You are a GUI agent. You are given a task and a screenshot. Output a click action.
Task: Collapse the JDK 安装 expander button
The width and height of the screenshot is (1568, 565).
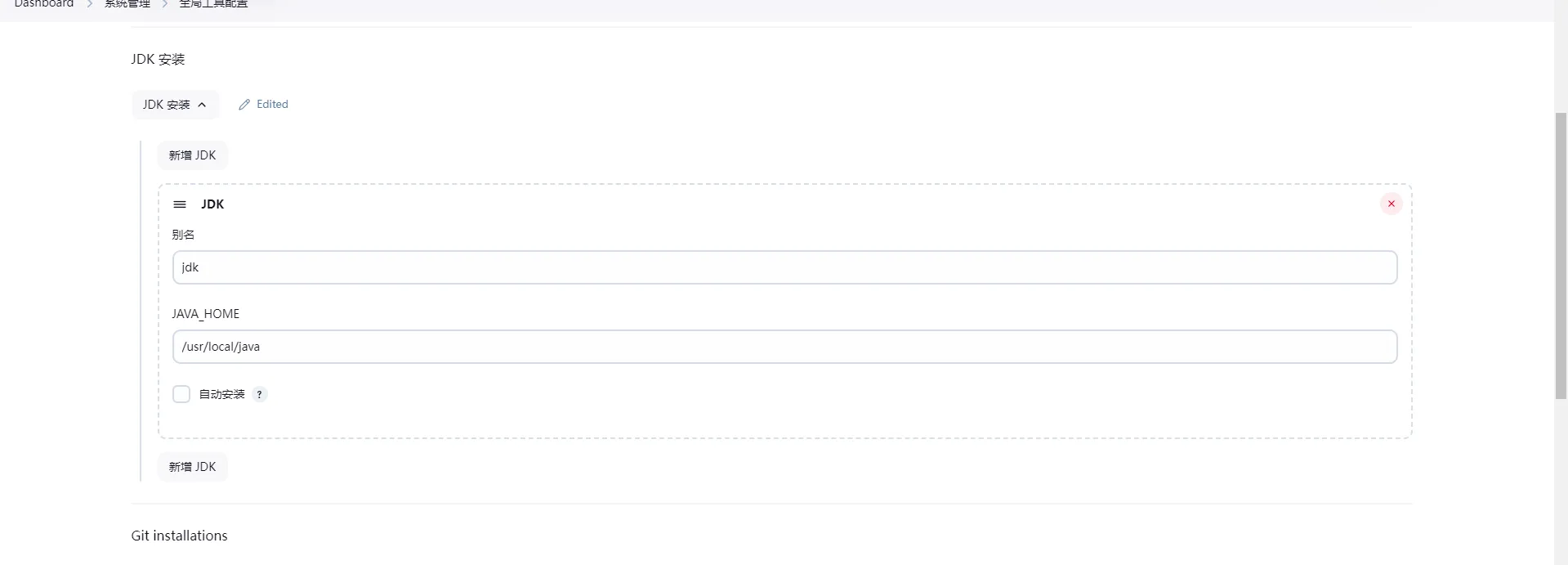point(175,105)
